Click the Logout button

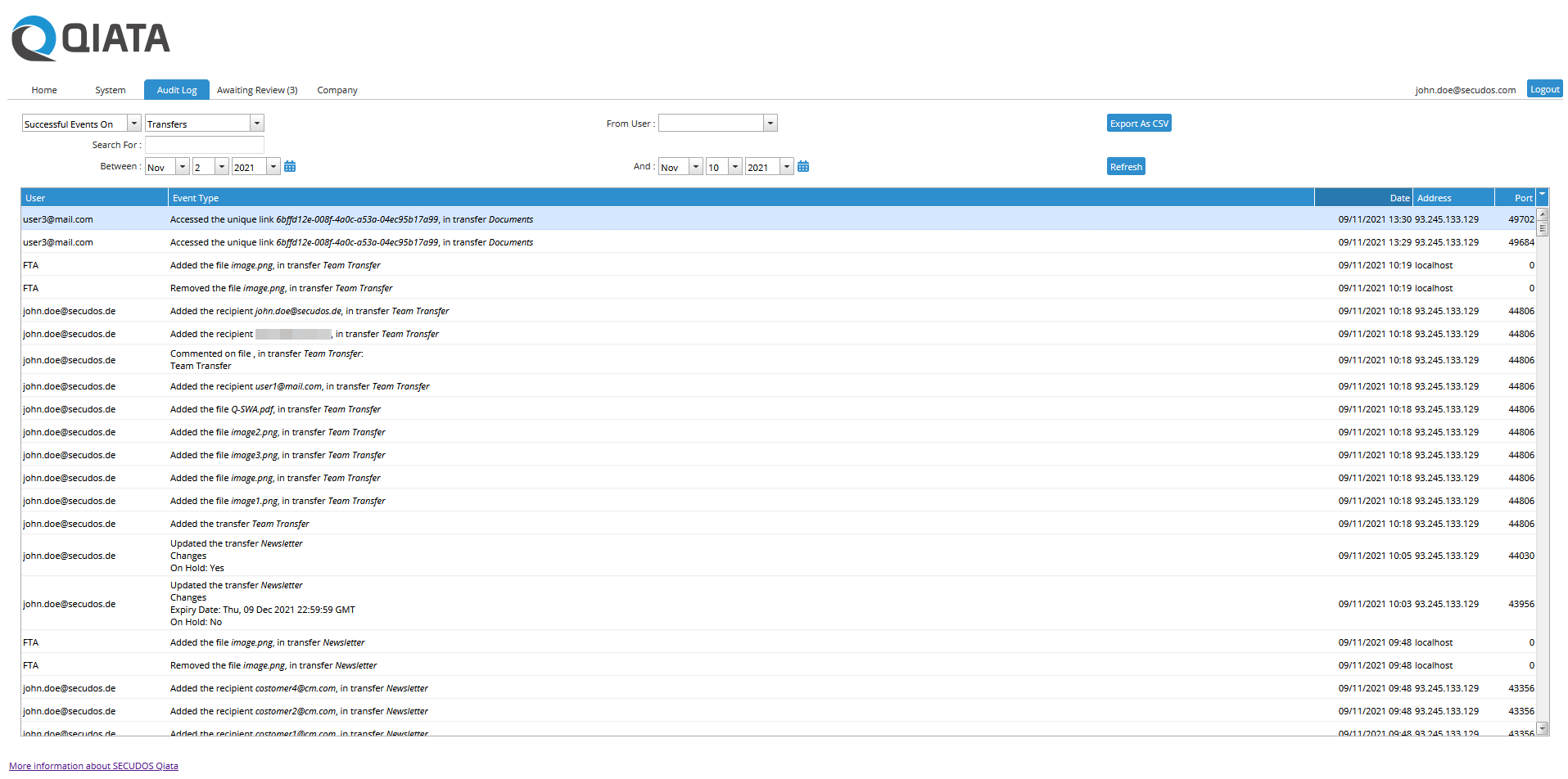tap(1544, 88)
